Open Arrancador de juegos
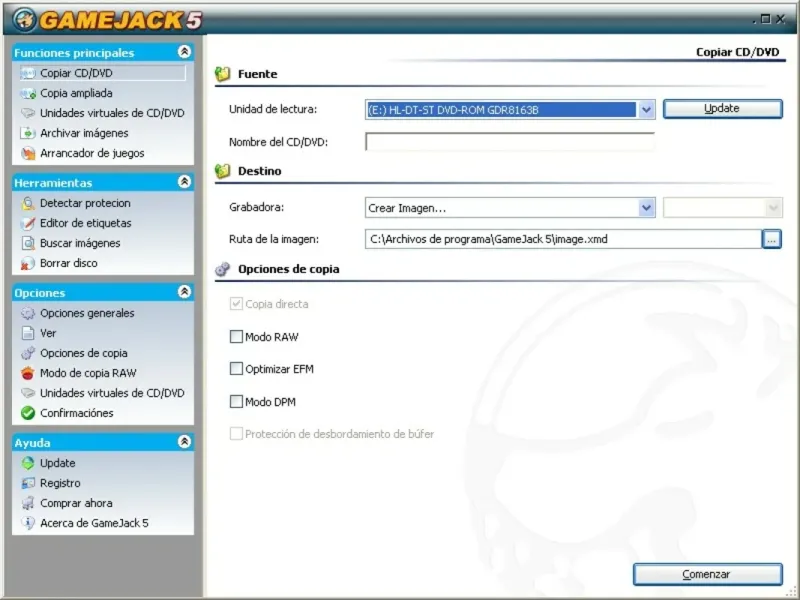Viewport: 800px width, 600px height. (92, 153)
